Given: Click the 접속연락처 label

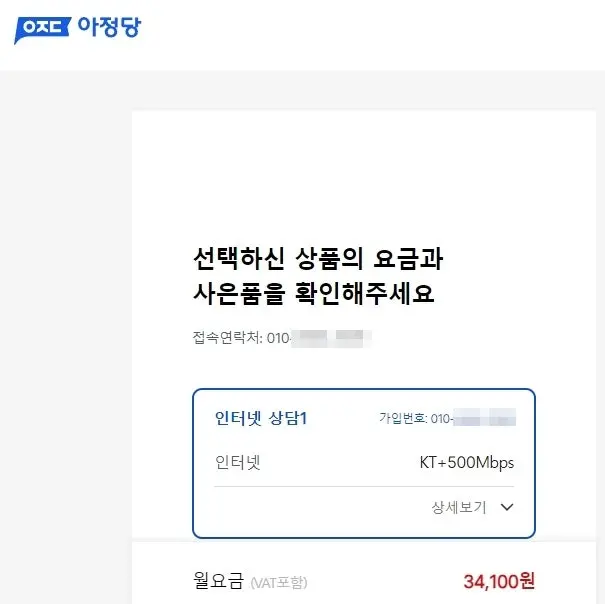Looking at the screenshot, I should click(227, 338).
